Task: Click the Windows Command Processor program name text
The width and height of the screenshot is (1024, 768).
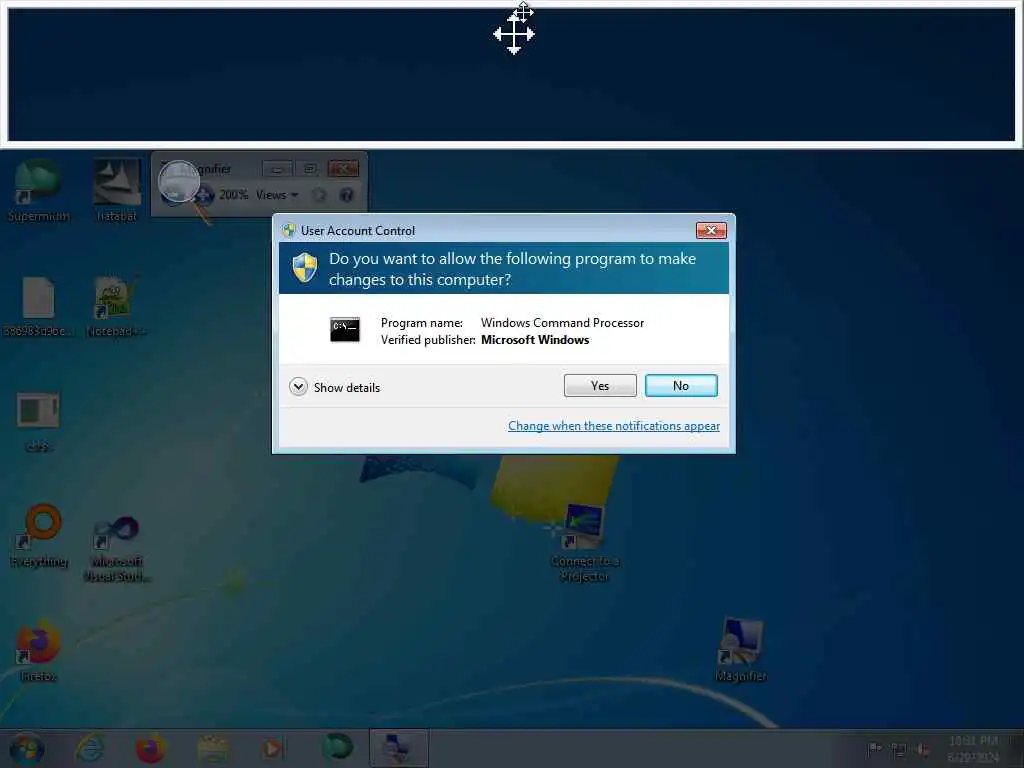Action: click(x=562, y=323)
